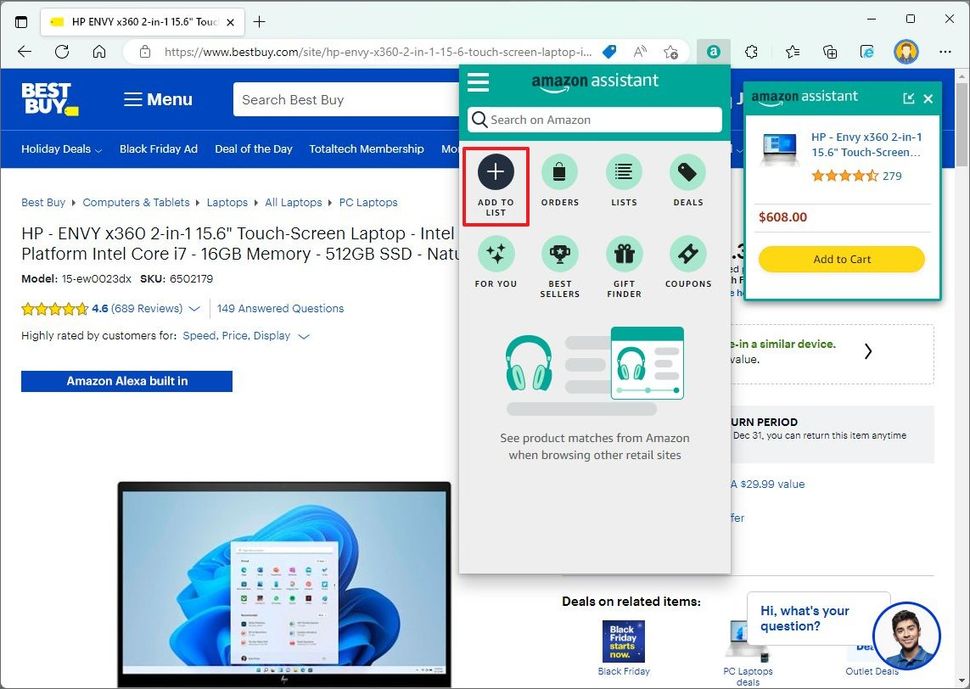Select the Deal of the Day menu item
970x689 pixels.
pyautogui.click(x=254, y=148)
